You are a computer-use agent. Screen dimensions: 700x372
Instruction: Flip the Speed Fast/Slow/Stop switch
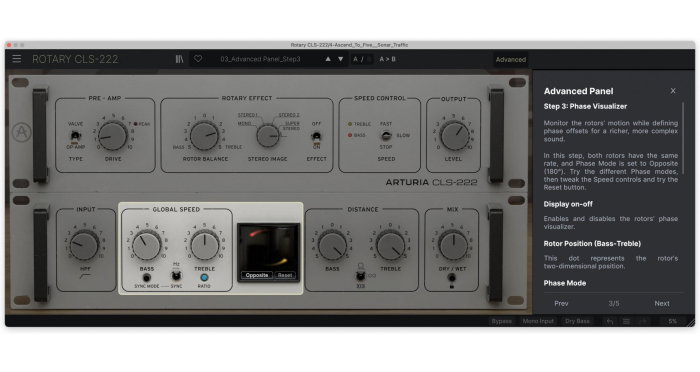[x=386, y=135]
